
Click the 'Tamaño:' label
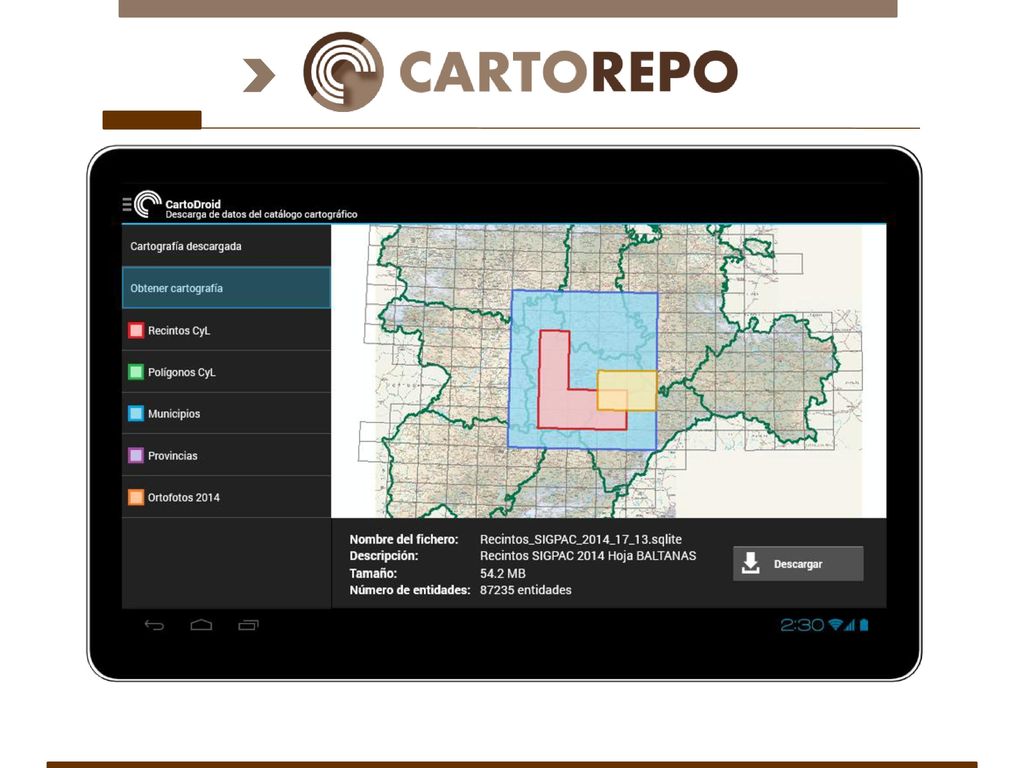[373, 573]
